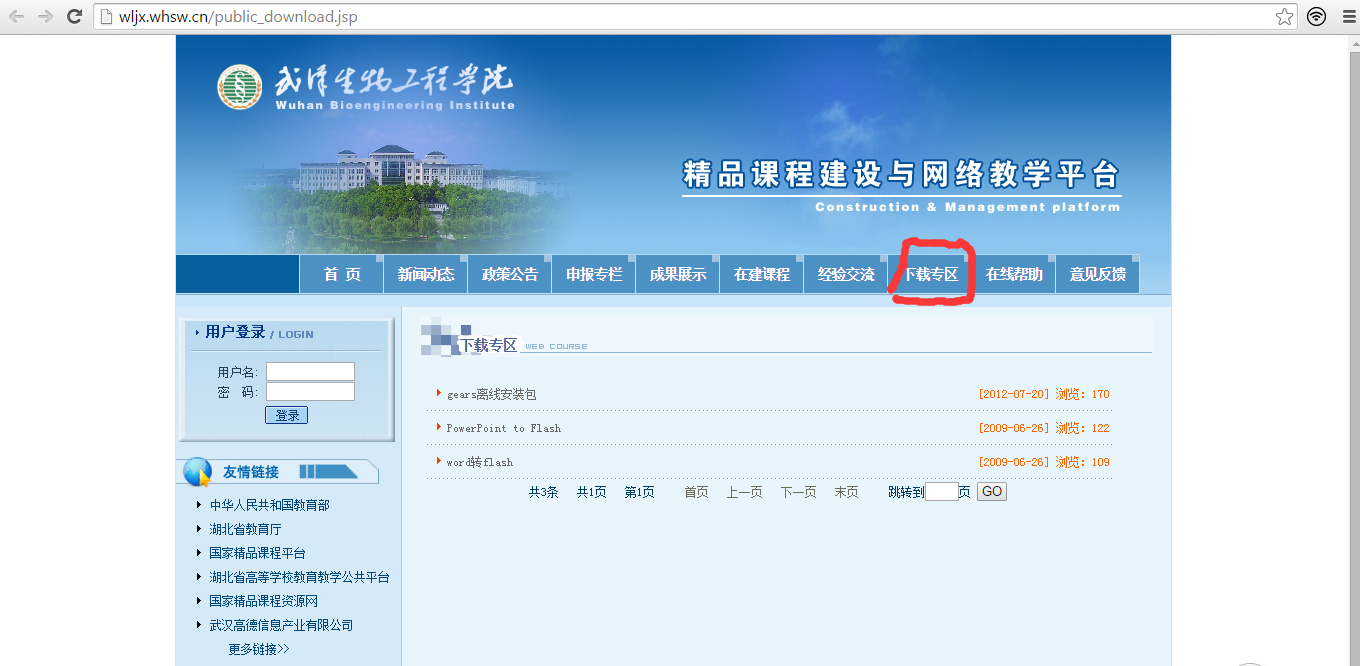
Task: Click the Wuhan Bioengineering Institute logo
Action: tap(239, 87)
